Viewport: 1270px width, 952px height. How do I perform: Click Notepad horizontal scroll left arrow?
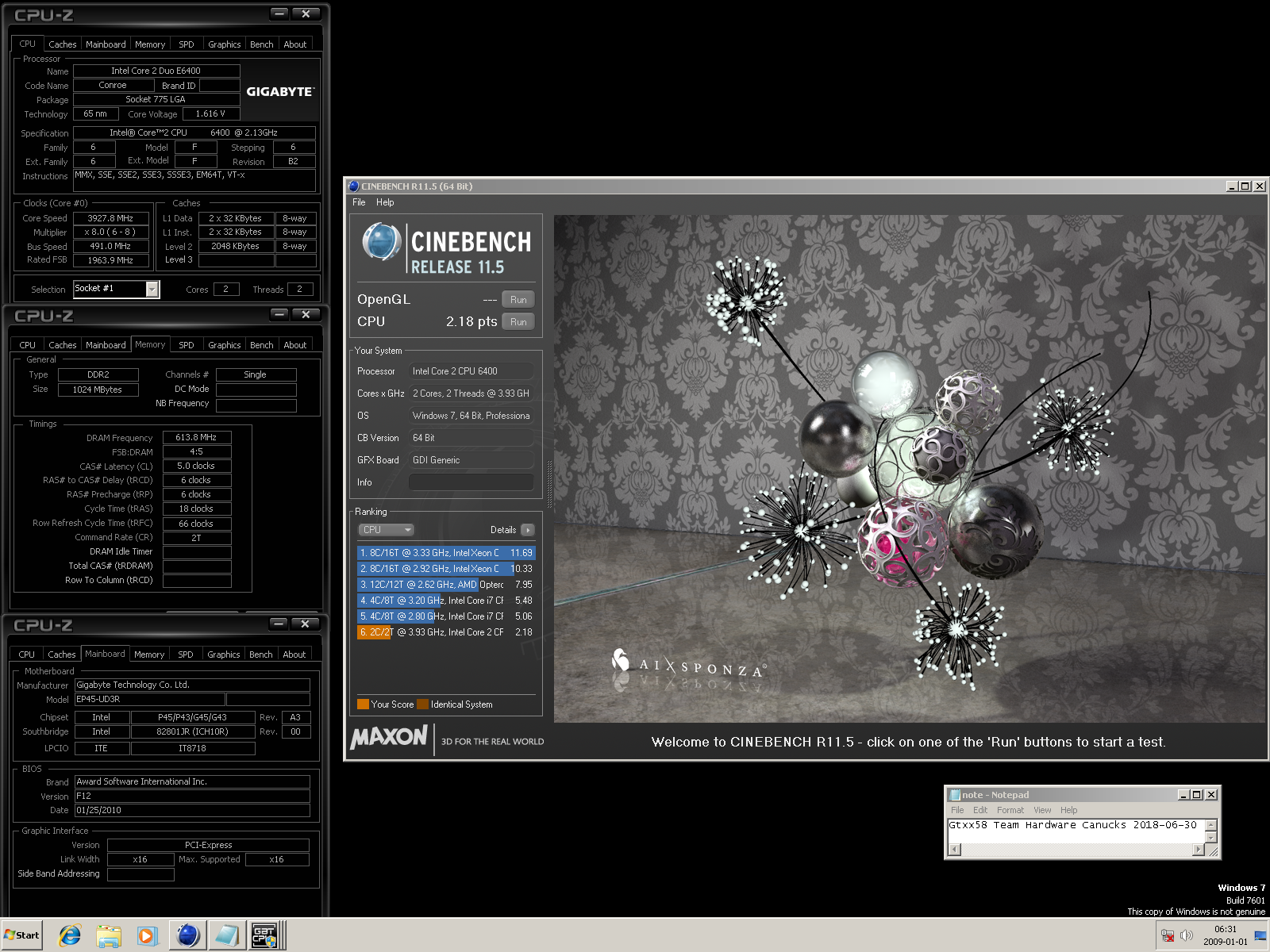tap(955, 850)
